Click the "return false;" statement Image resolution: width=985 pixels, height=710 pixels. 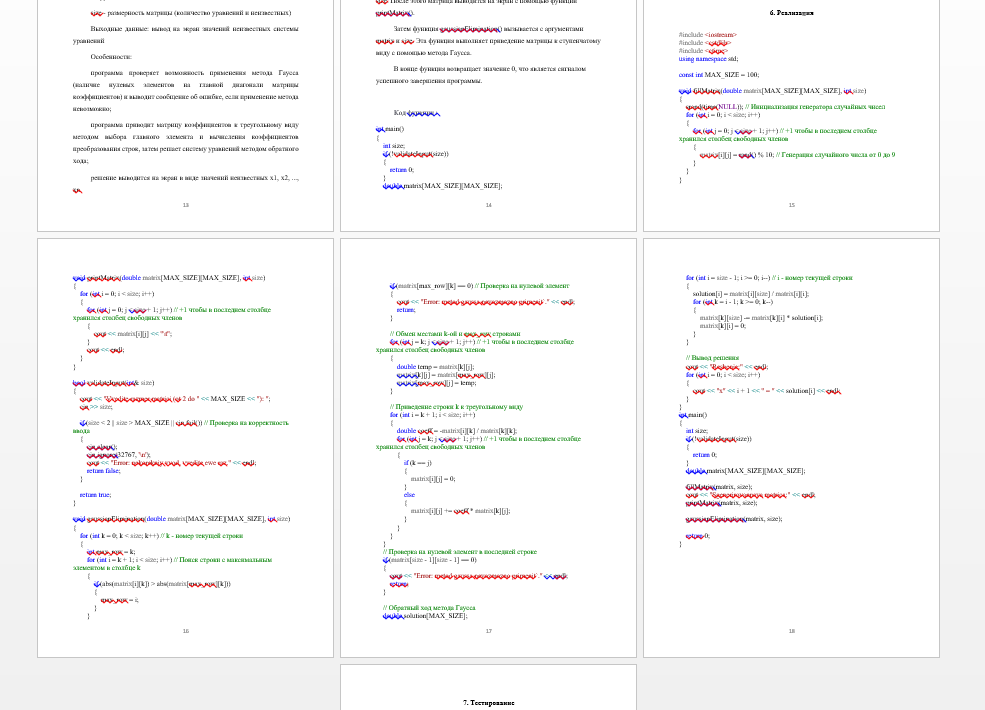(x=103, y=470)
